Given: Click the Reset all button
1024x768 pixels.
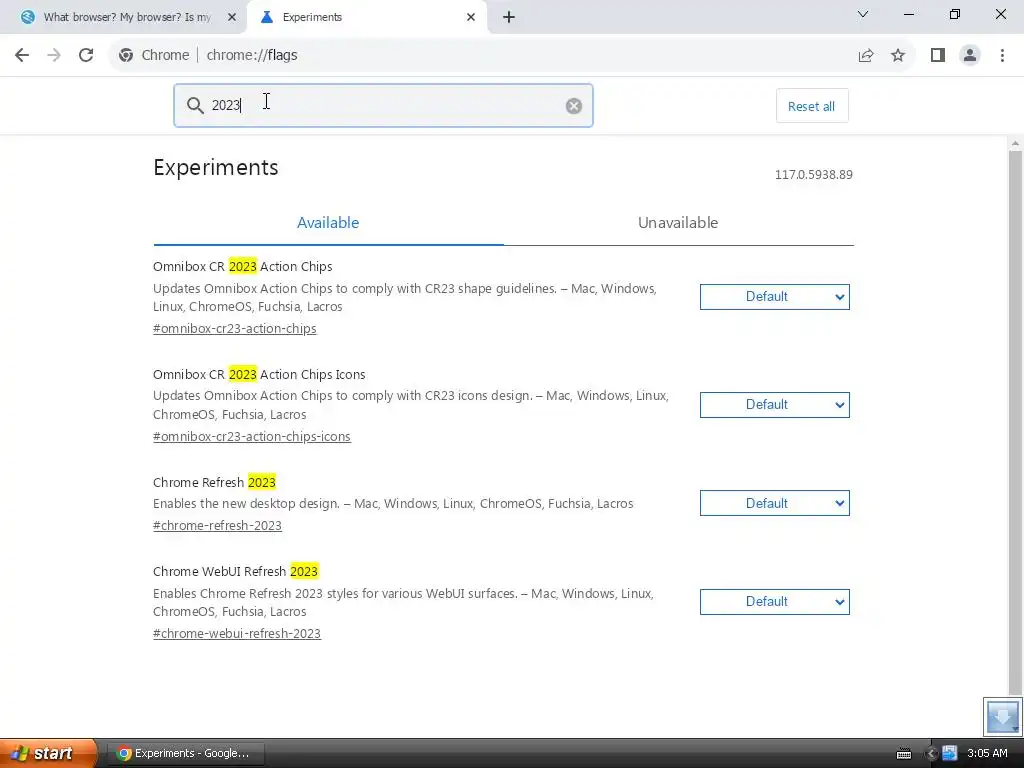Looking at the screenshot, I should (x=812, y=106).
